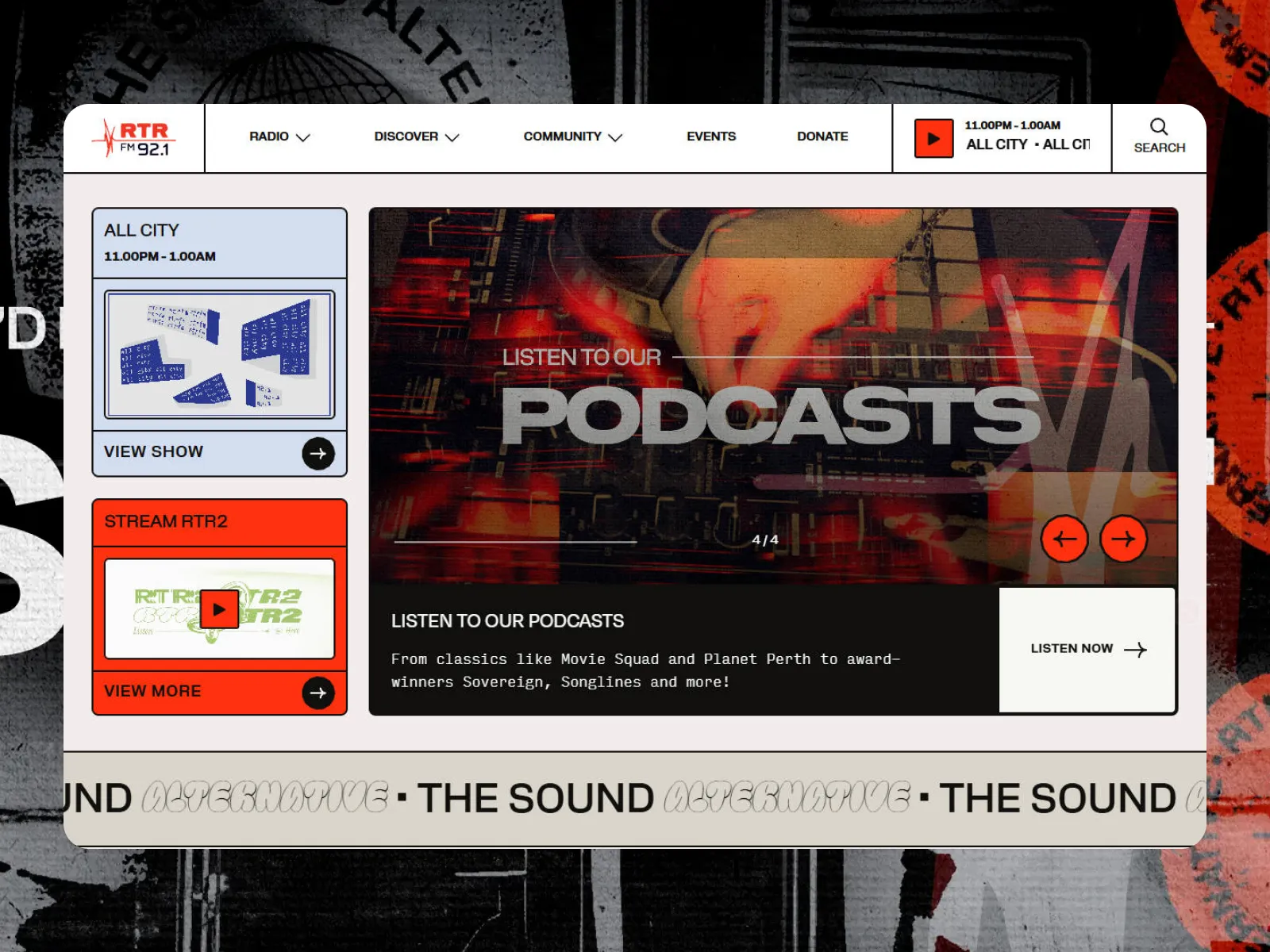1270x952 pixels.
Task: Click the Stream RTR2 heading
Action: (166, 521)
